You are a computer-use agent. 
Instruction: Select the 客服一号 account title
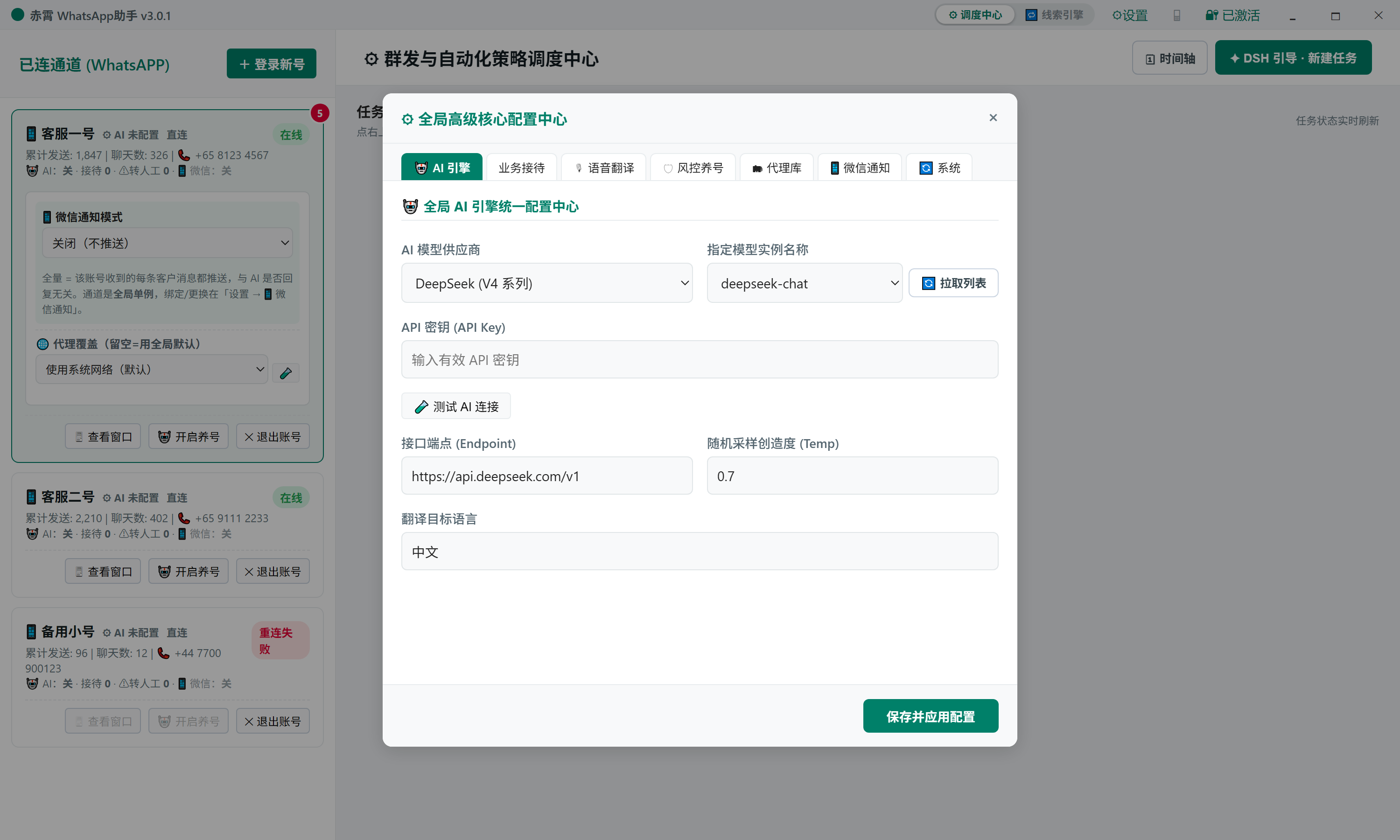coord(67,134)
